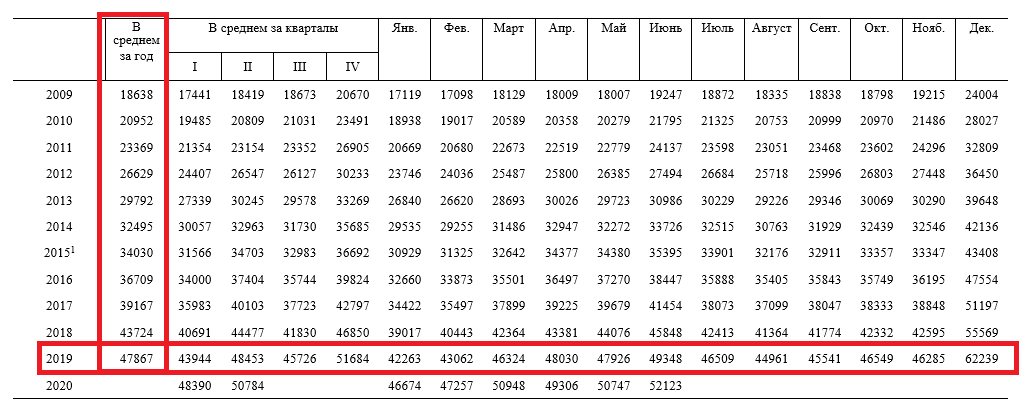Click the 2020 row label
This screenshot has width=1029, height=403.
pyautogui.click(x=59, y=386)
